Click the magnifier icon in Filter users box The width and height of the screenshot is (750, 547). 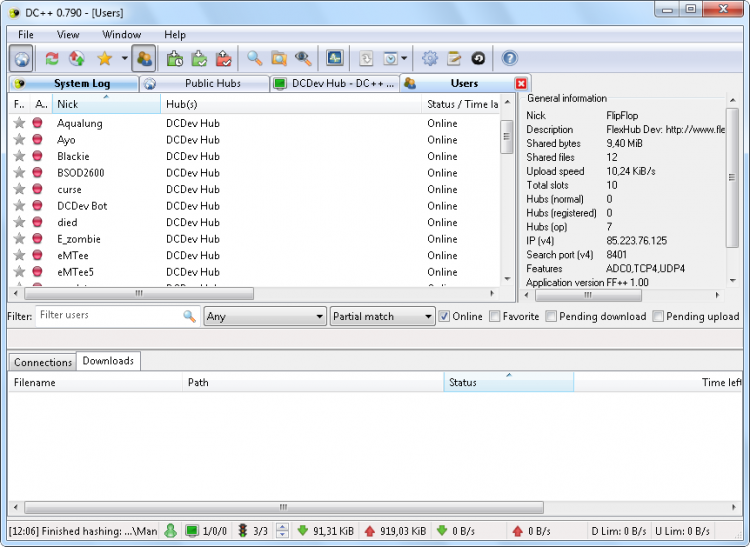[189, 316]
